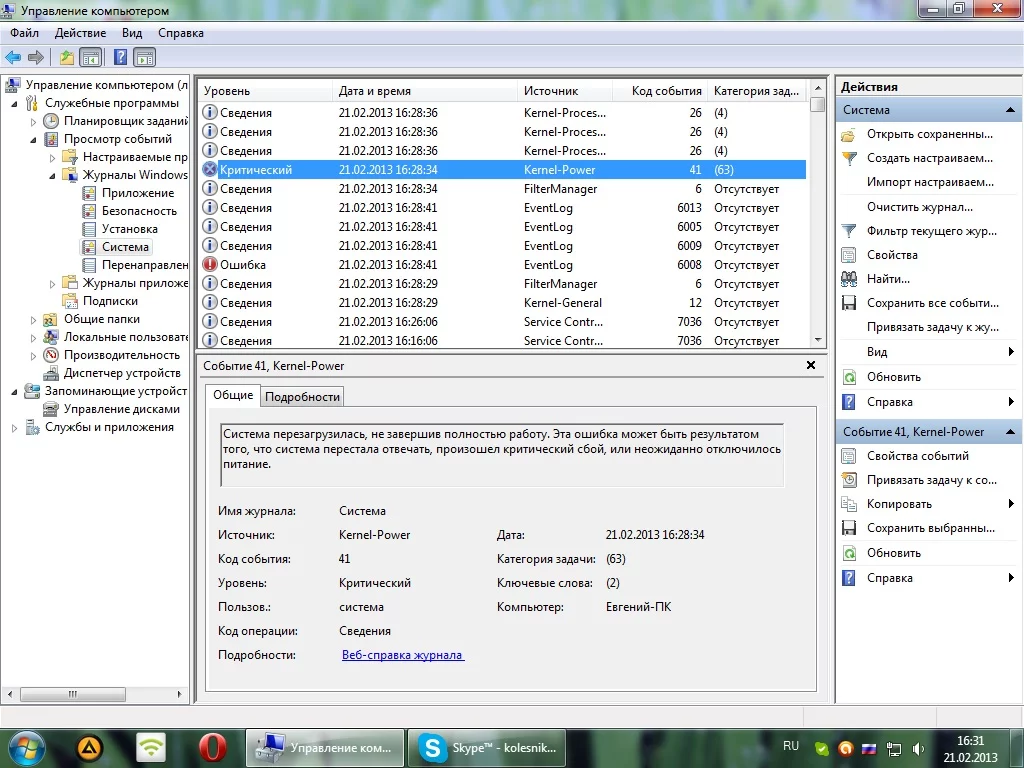Click the Up one level folder icon
The image size is (1024, 768).
(x=67, y=57)
